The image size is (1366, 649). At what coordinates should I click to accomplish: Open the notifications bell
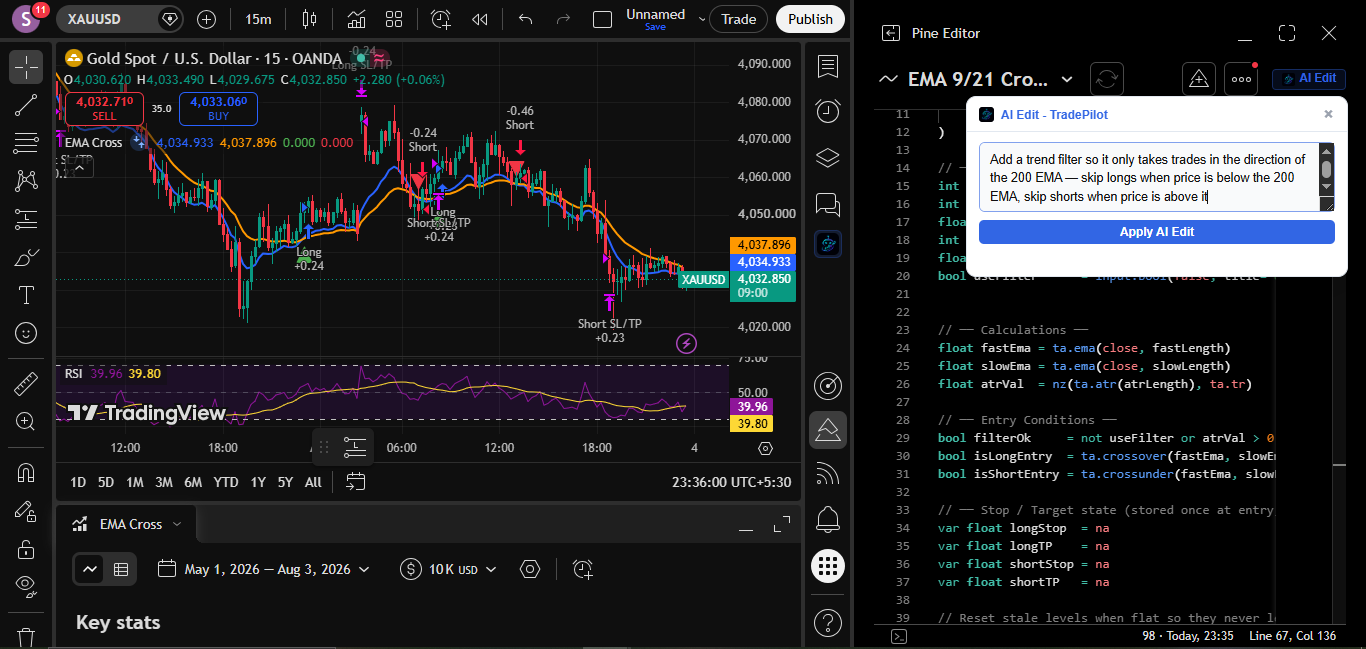click(x=828, y=520)
